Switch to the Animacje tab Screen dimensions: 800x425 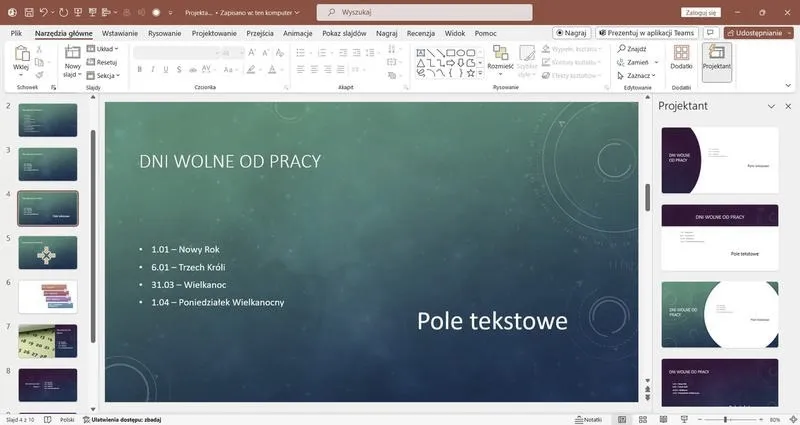tap(297, 33)
